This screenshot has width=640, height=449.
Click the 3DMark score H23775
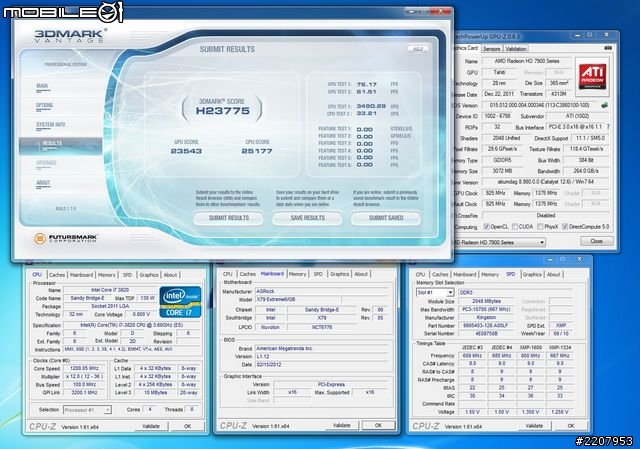tap(222, 111)
